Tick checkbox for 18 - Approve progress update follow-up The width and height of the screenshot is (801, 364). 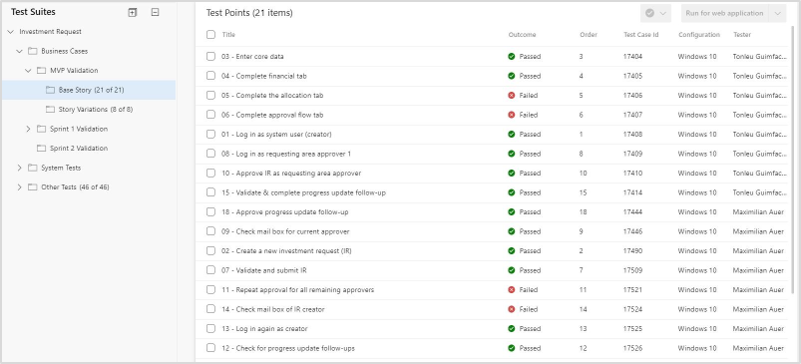coord(210,212)
